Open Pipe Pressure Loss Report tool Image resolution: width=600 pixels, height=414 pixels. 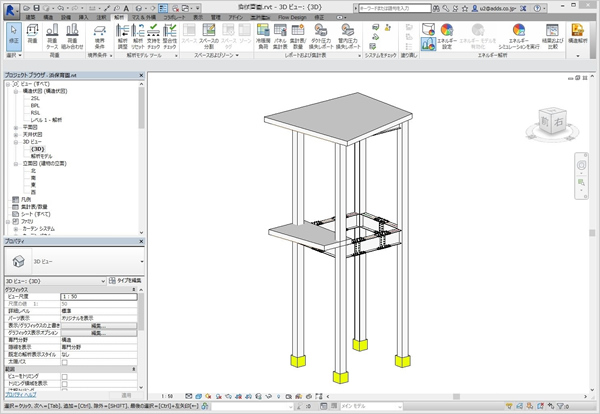pos(348,36)
